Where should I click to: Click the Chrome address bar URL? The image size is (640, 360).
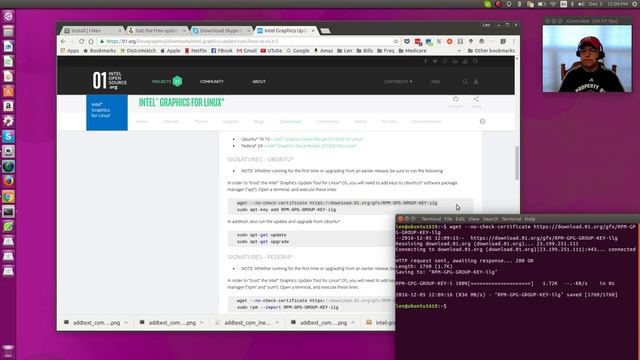tap(192, 41)
